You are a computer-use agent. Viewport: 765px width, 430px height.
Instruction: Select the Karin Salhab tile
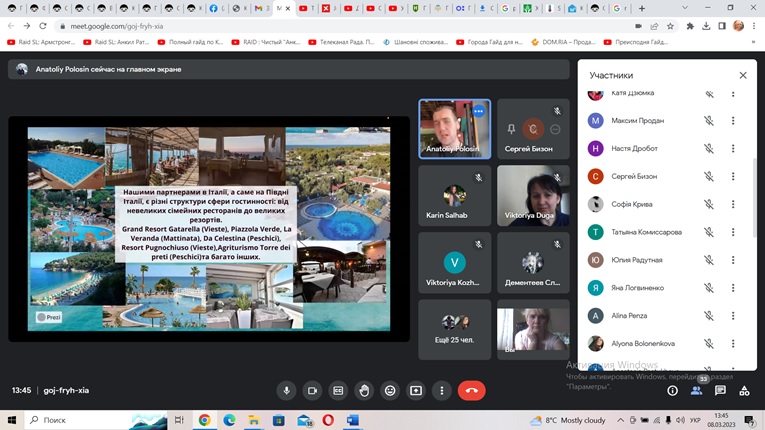[455, 196]
